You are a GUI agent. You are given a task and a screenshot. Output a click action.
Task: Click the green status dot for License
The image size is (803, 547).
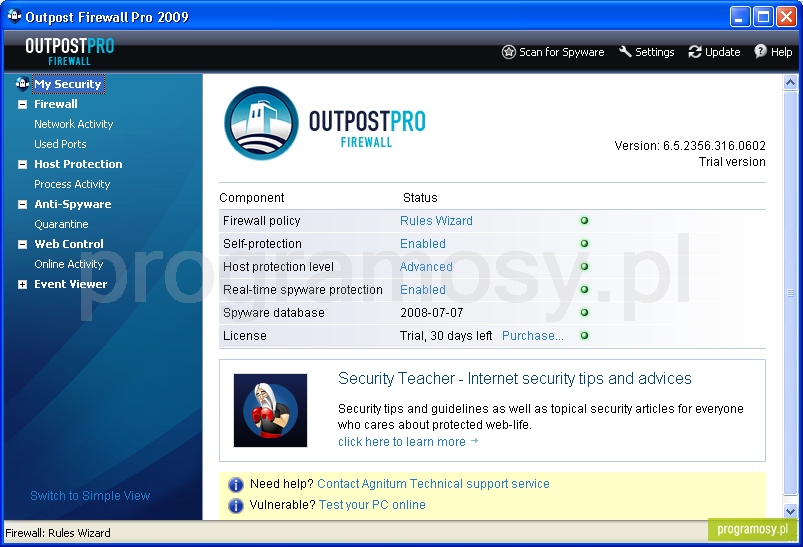tap(584, 335)
